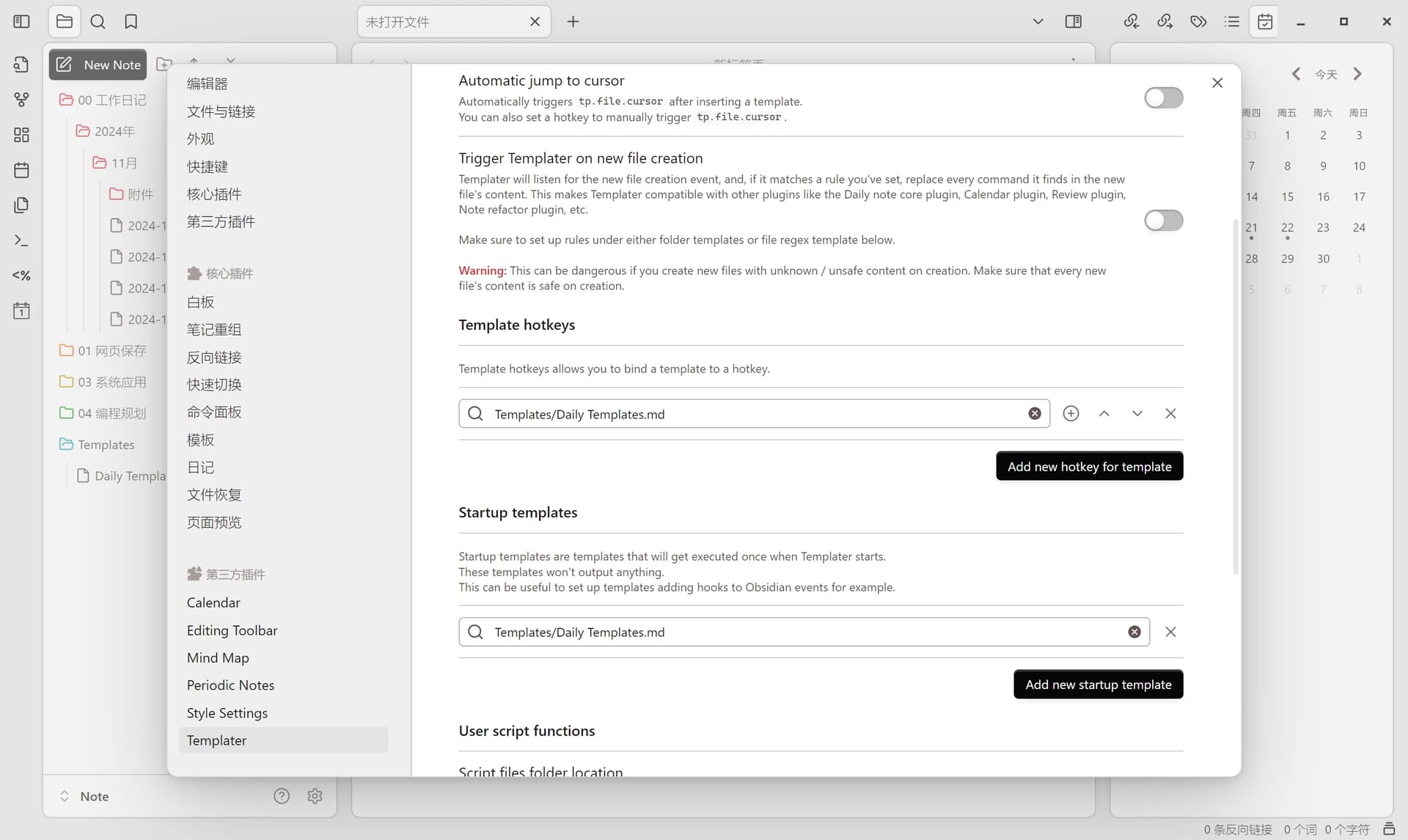This screenshot has height=840, width=1408.
Task: Select the Periodic Notes settings tab
Action: point(230,685)
